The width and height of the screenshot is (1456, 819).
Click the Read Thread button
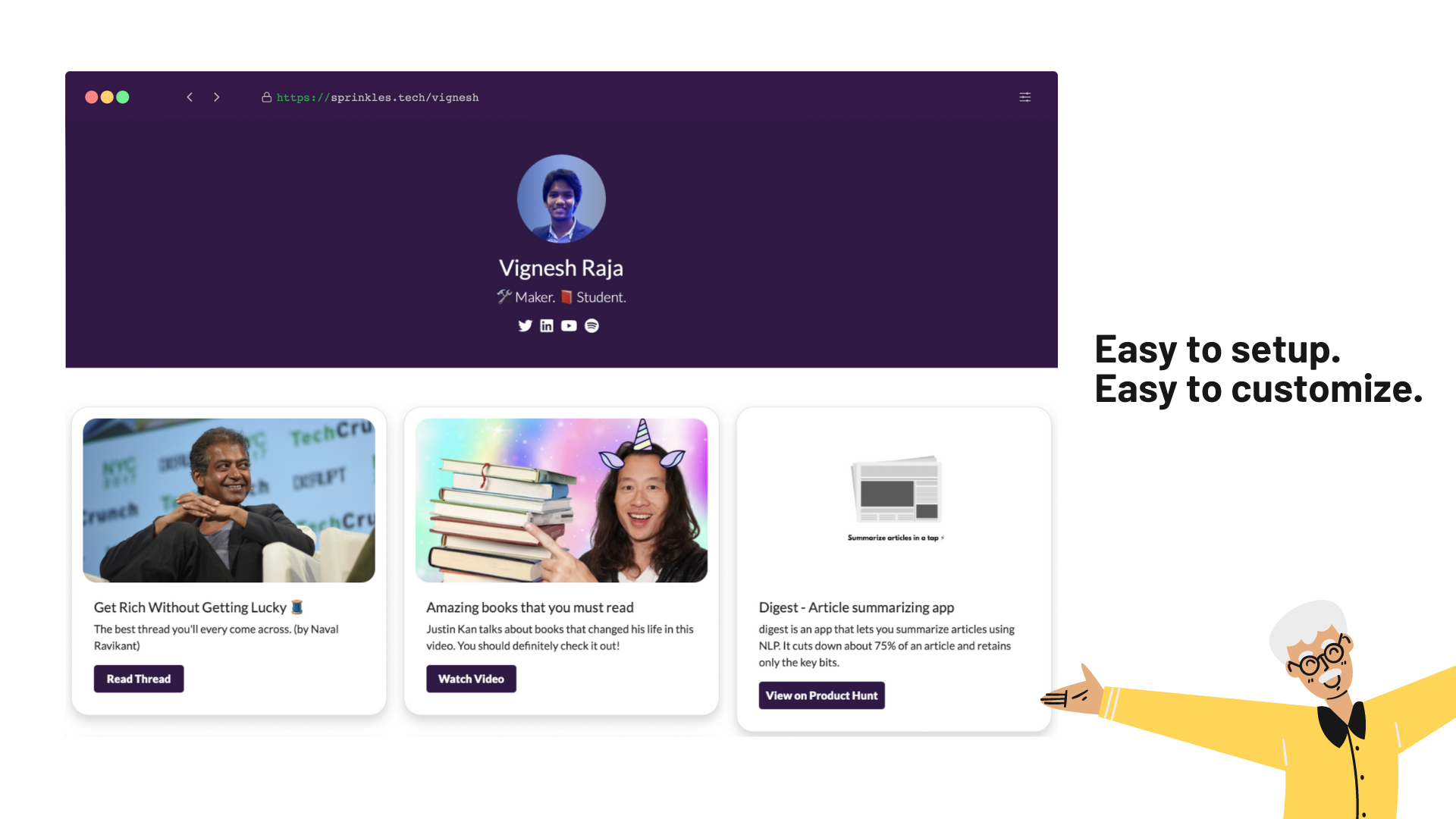click(x=139, y=679)
